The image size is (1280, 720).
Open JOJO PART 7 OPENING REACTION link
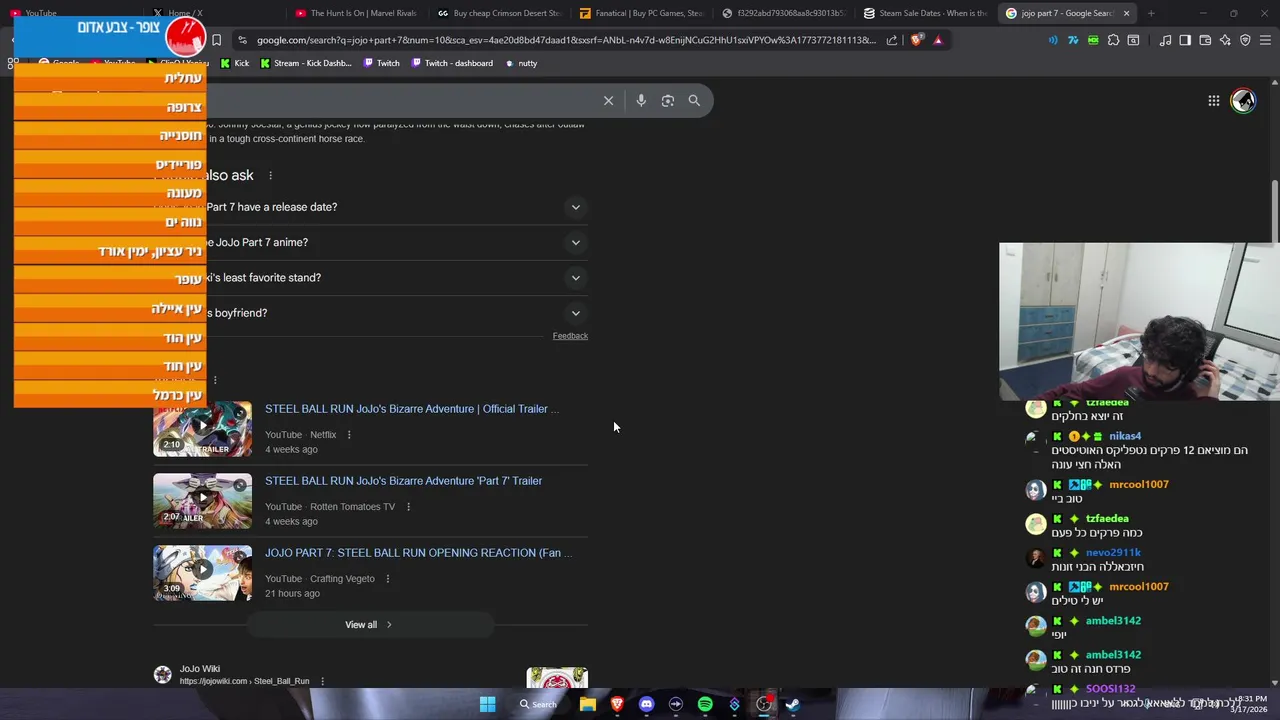419,553
